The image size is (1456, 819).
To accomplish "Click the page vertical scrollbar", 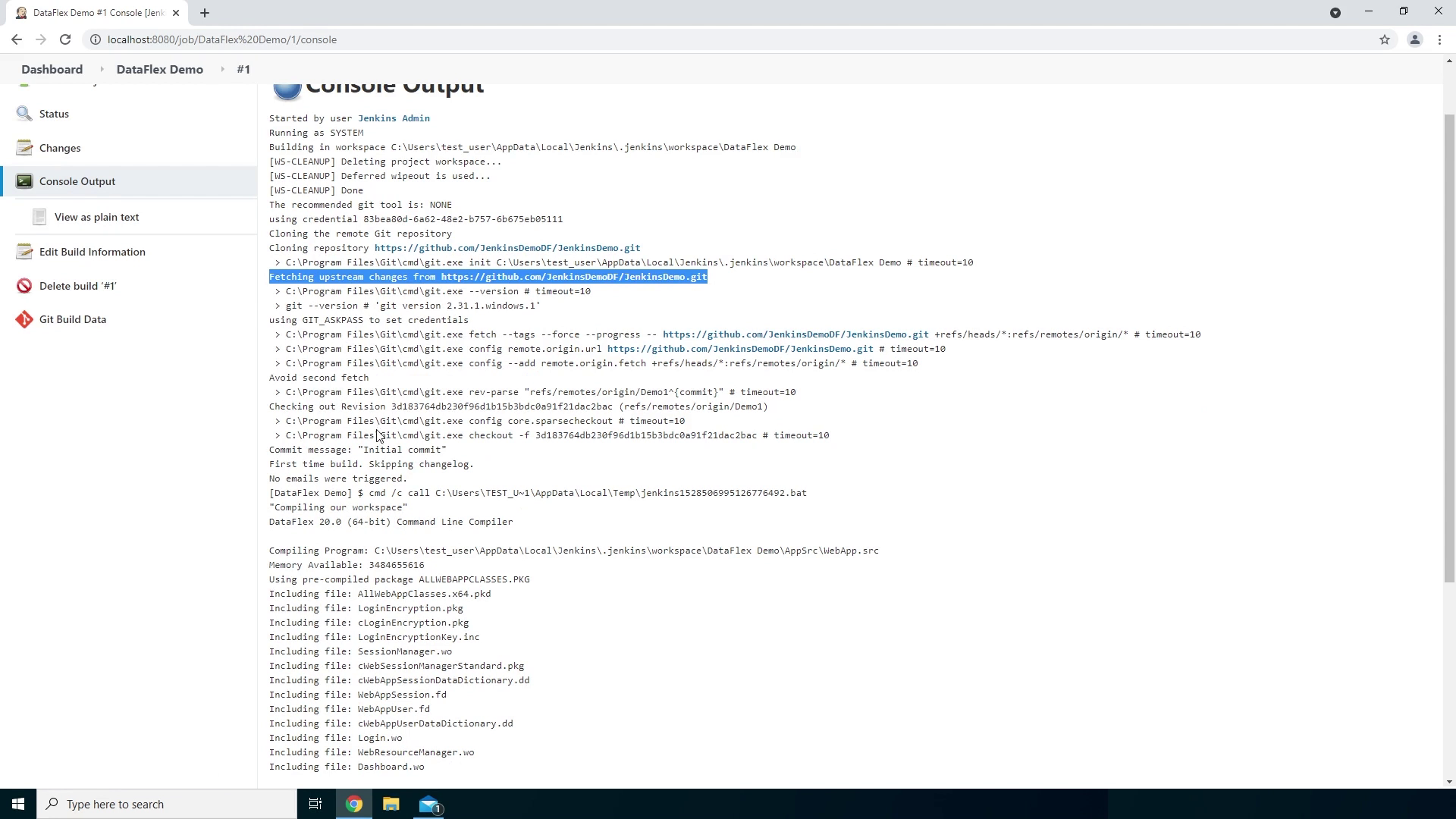I will pos(1449,349).
